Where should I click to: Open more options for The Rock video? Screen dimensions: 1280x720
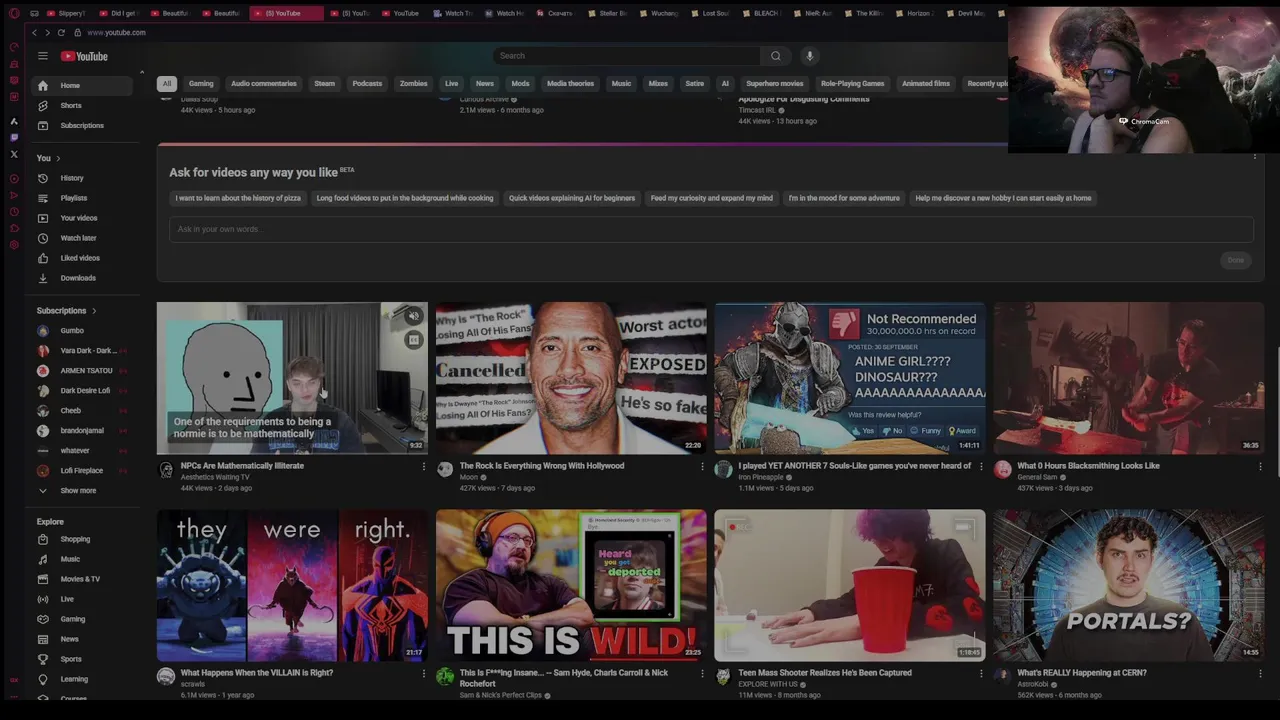702,467
